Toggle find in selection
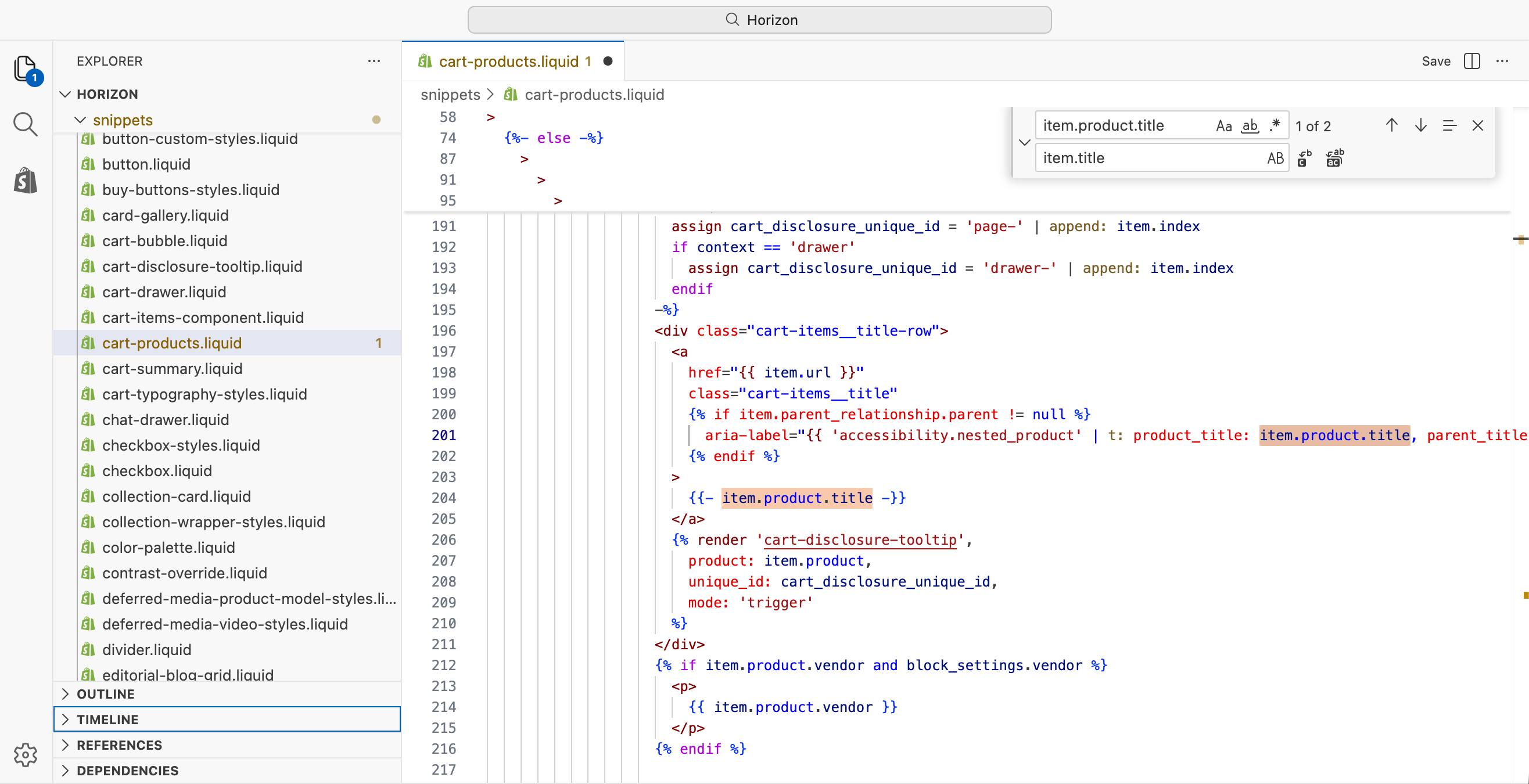Screen dimensions: 1529x784 tap(1449, 125)
